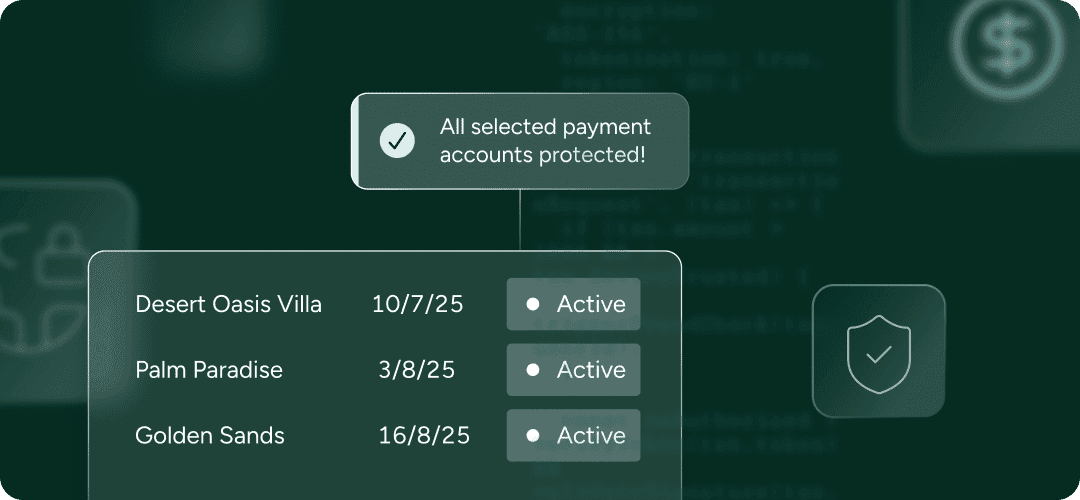The width and height of the screenshot is (1080, 500).
Task: Click the status dot in Desert Oasis Villa row
Action: (x=533, y=304)
